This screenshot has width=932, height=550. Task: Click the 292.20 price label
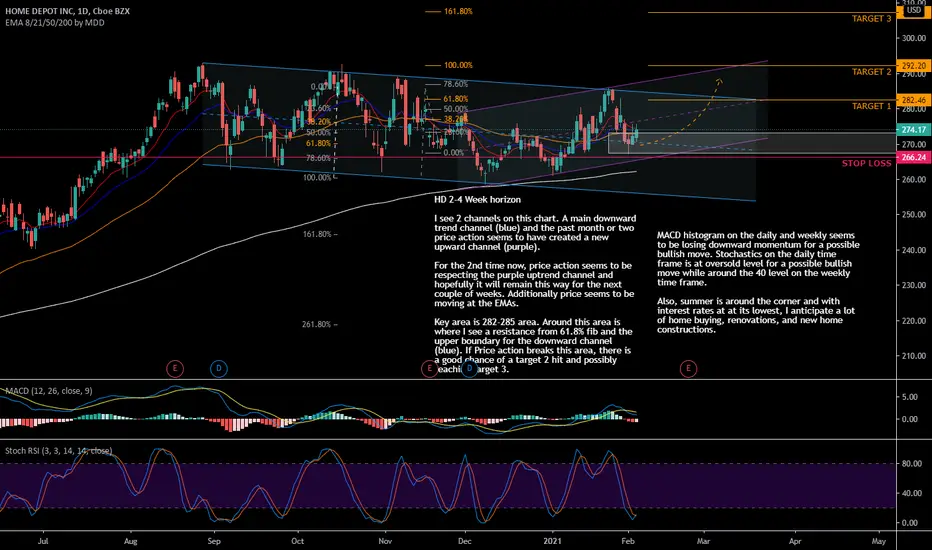pyautogui.click(x=914, y=66)
